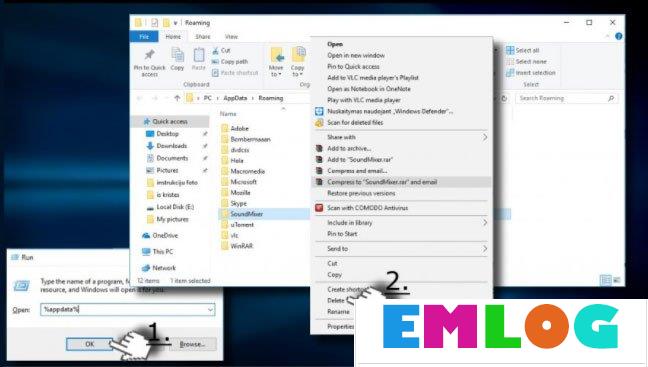The width and height of the screenshot is (648, 367).
Task: Choose Open in context menu
Action: click(335, 44)
